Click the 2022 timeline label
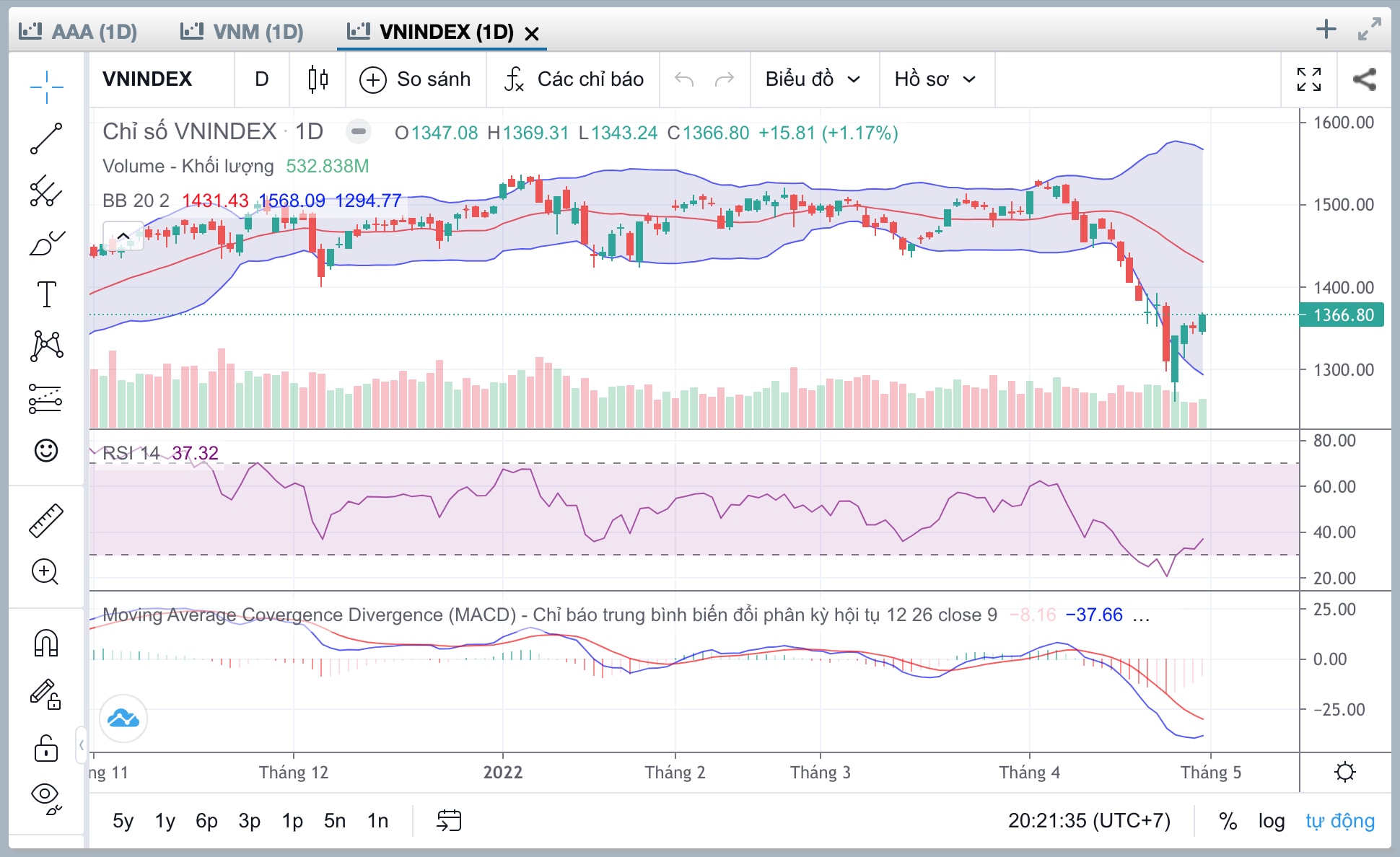Screen dimensions: 1400x857 (x=503, y=773)
